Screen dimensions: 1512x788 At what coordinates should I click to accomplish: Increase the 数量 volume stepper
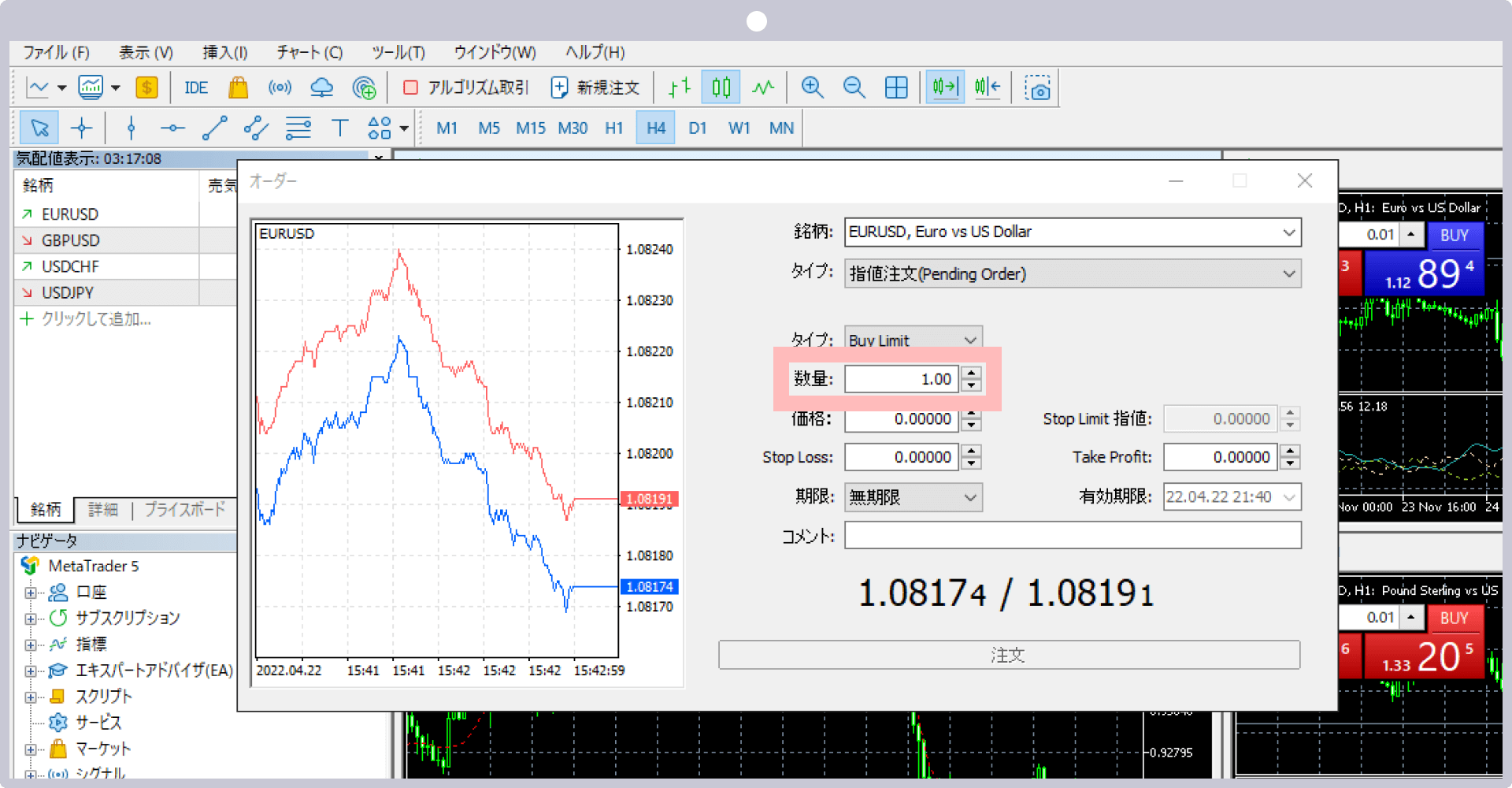(x=972, y=373)
